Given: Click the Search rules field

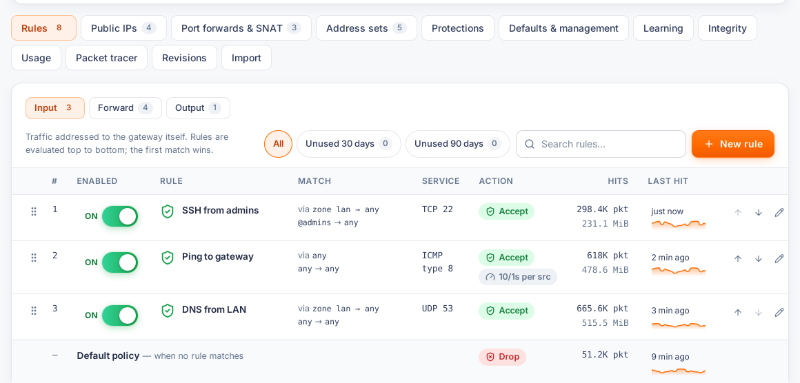Looking at the screenshot, I should coord(601,144).
